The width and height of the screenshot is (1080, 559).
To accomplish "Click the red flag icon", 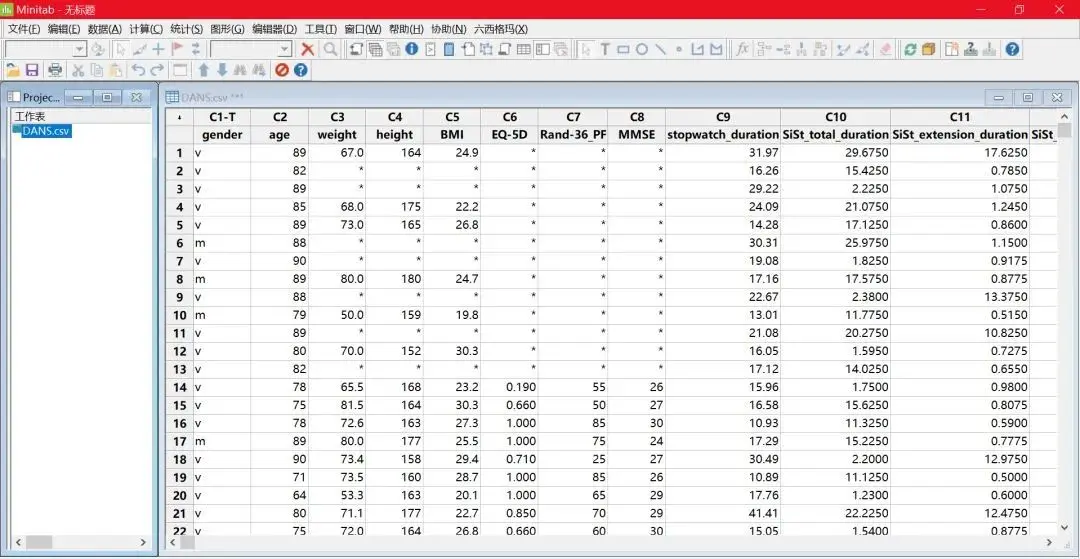I will (177, 49).
